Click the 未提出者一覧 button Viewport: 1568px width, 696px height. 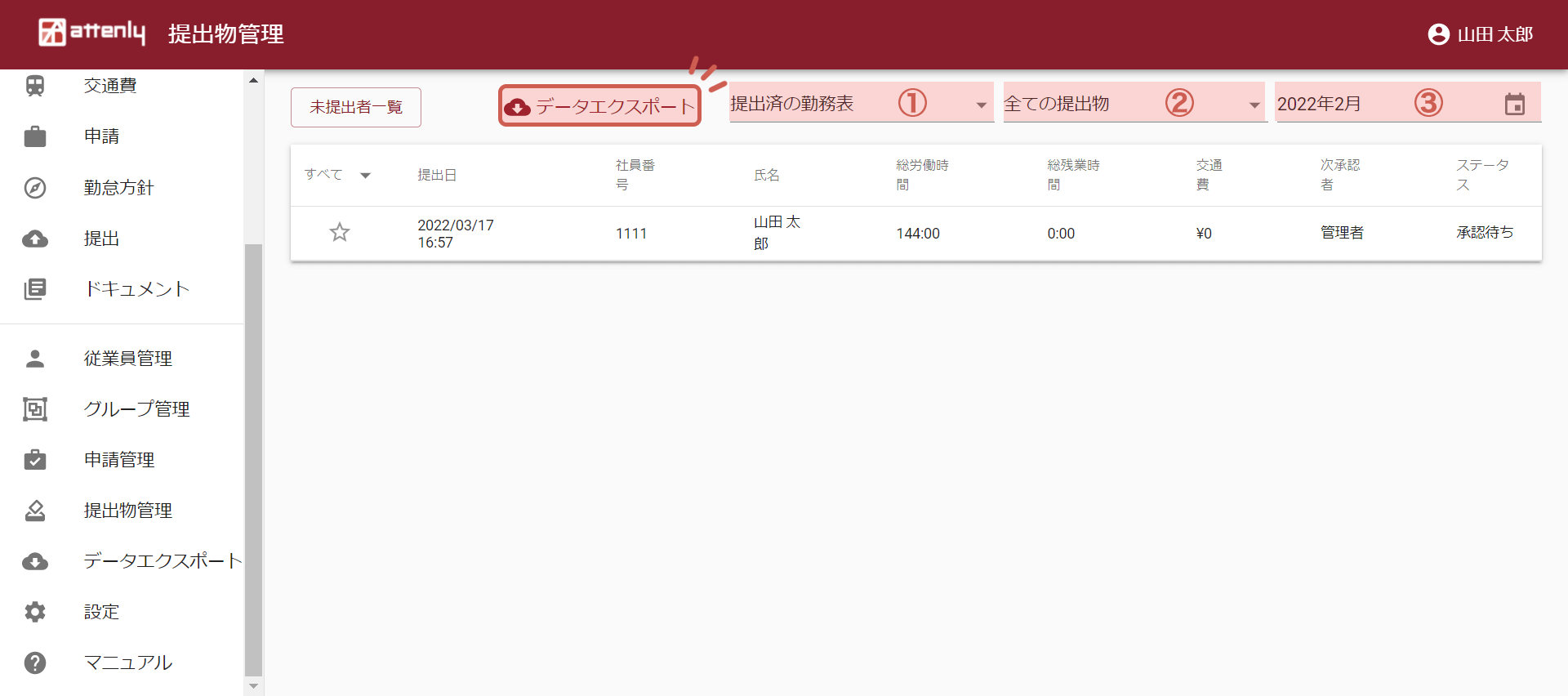[356, 107]
